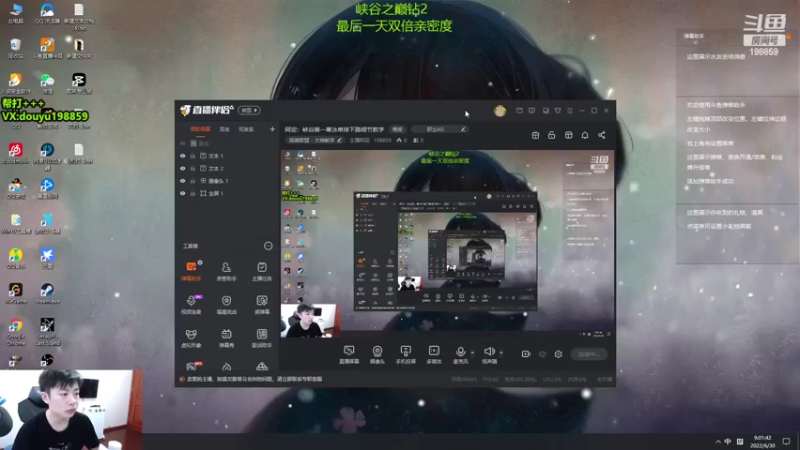Screen dimensions: 800x450
Task: Toggle visibility of the 文本 1 source
Action: click(183, 156)
